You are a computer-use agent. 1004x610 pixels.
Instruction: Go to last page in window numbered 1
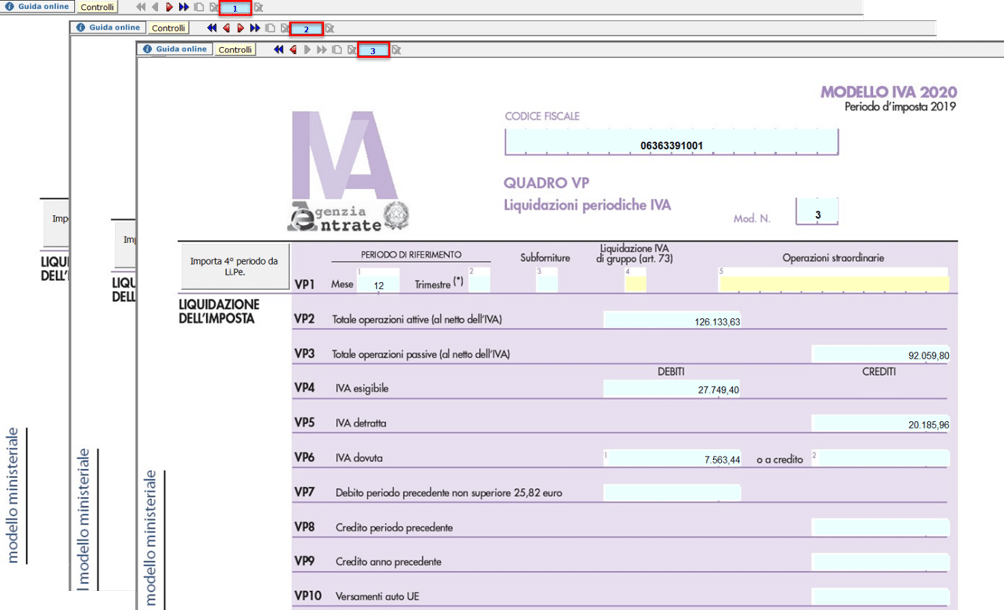click(184, 7)
